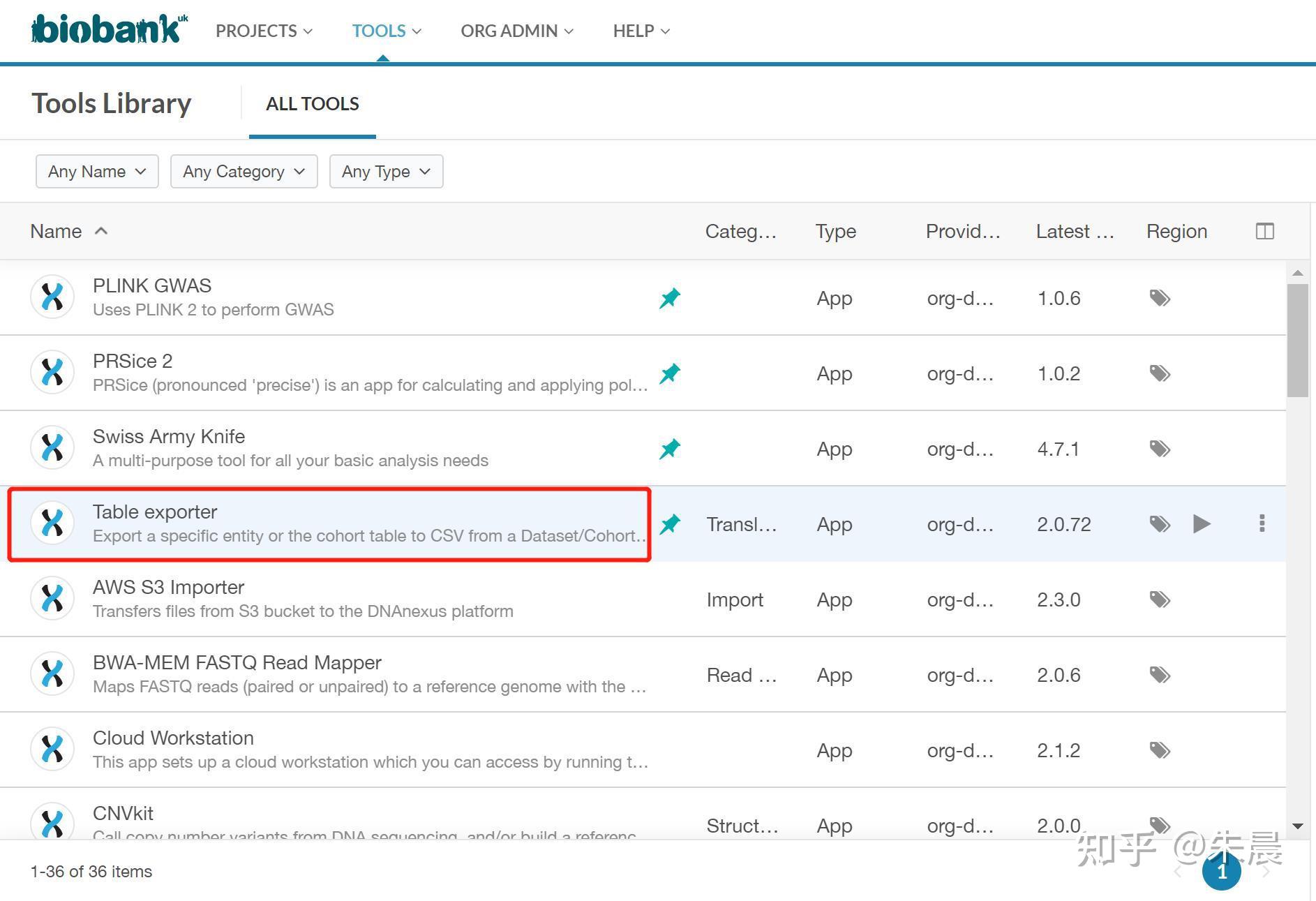The image size is (1316, 901).
Task: Expand the Any Category filter
Action: 244,171
